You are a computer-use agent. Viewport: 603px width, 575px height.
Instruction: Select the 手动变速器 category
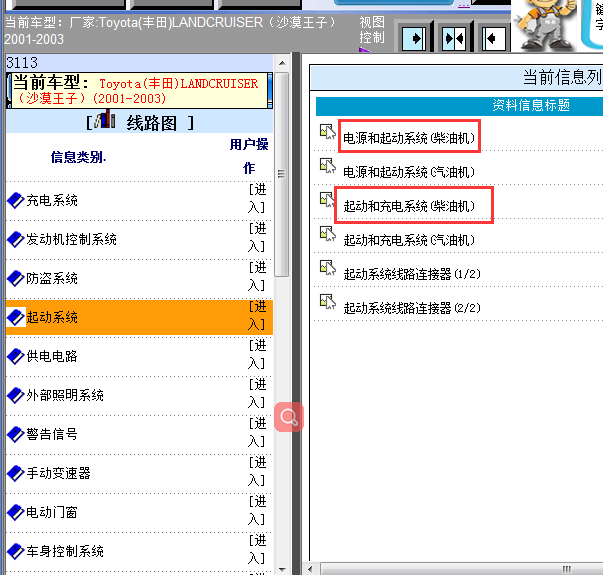[x=58, y=473]
